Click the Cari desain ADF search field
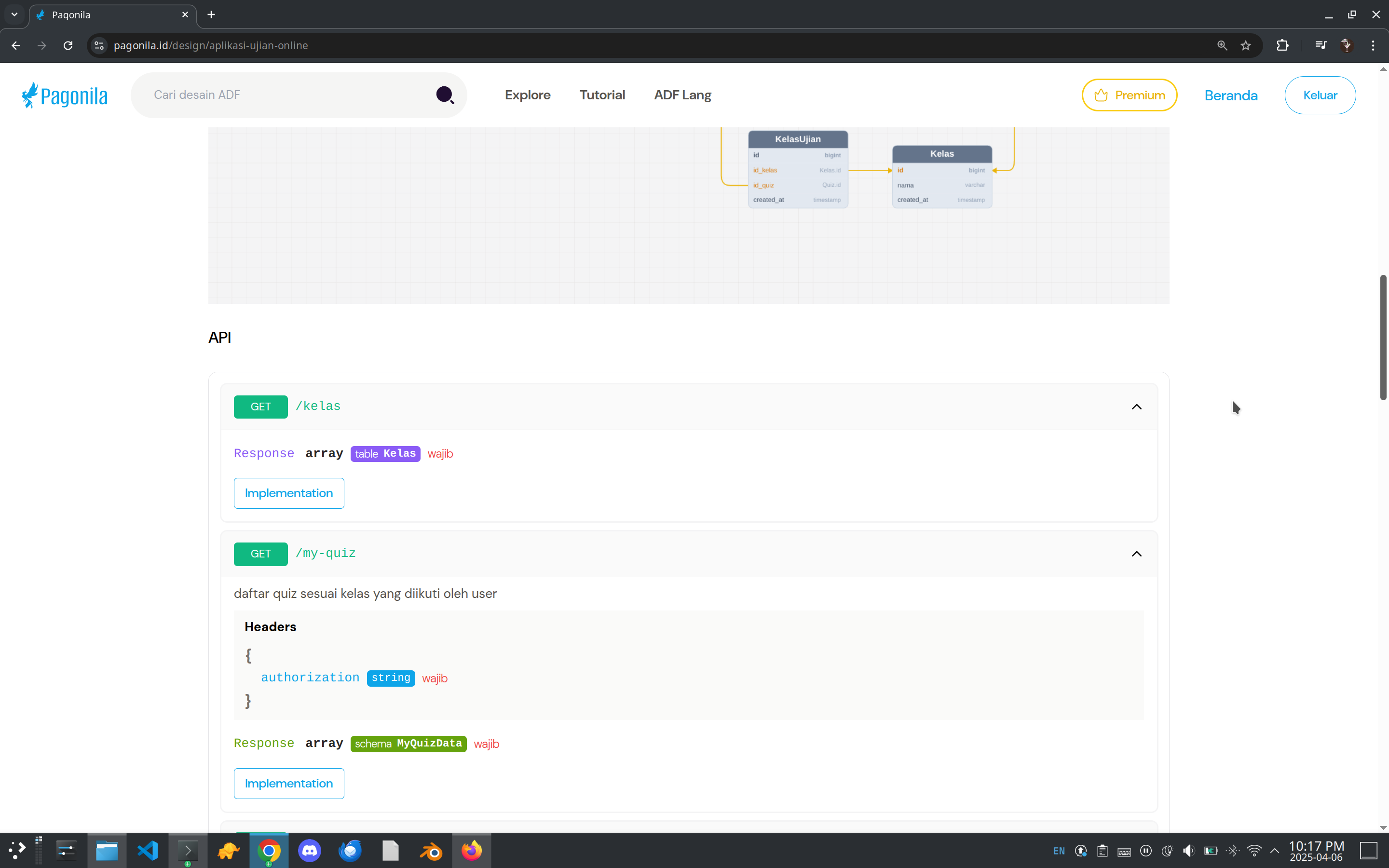1389x868 pixels. (287, 95)
